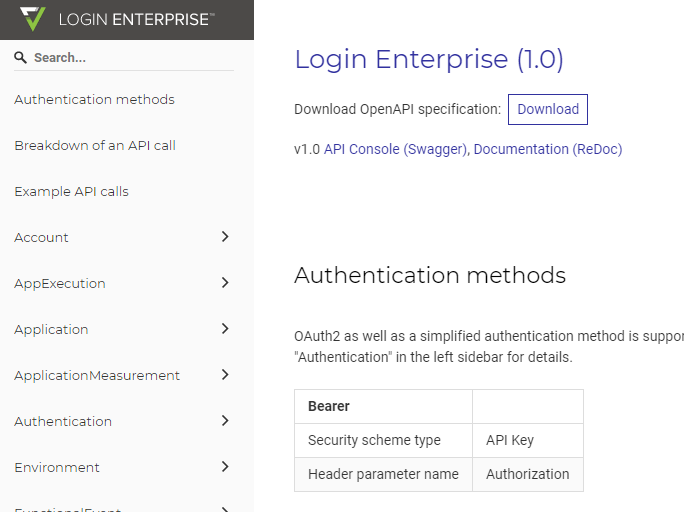Expand the Environment chevron

225,467
